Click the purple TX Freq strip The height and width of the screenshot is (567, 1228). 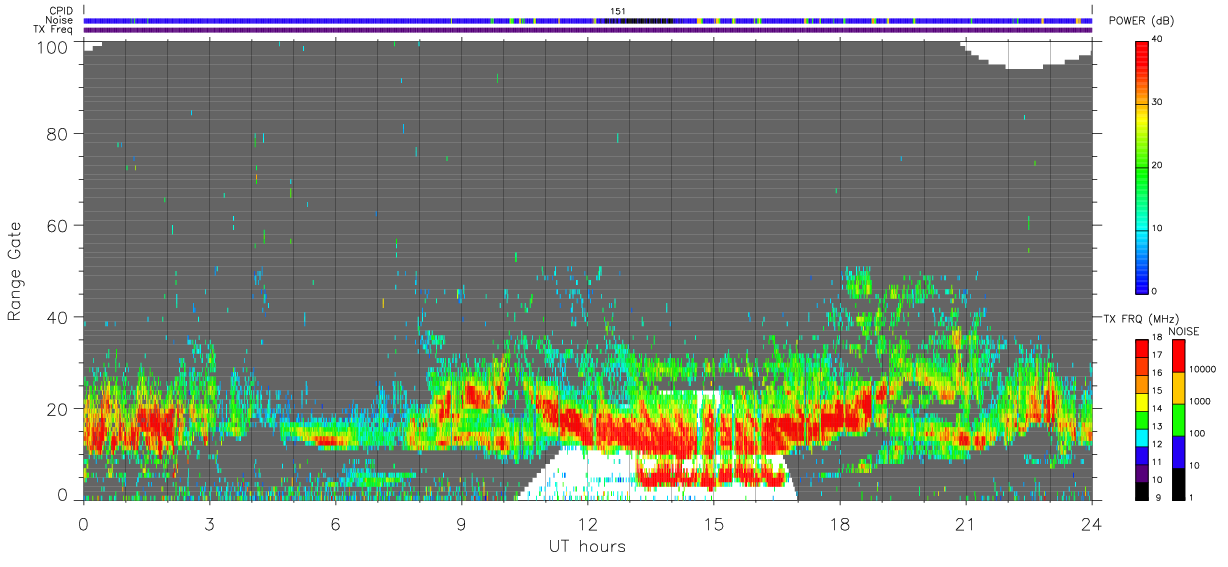pos(589,30)
